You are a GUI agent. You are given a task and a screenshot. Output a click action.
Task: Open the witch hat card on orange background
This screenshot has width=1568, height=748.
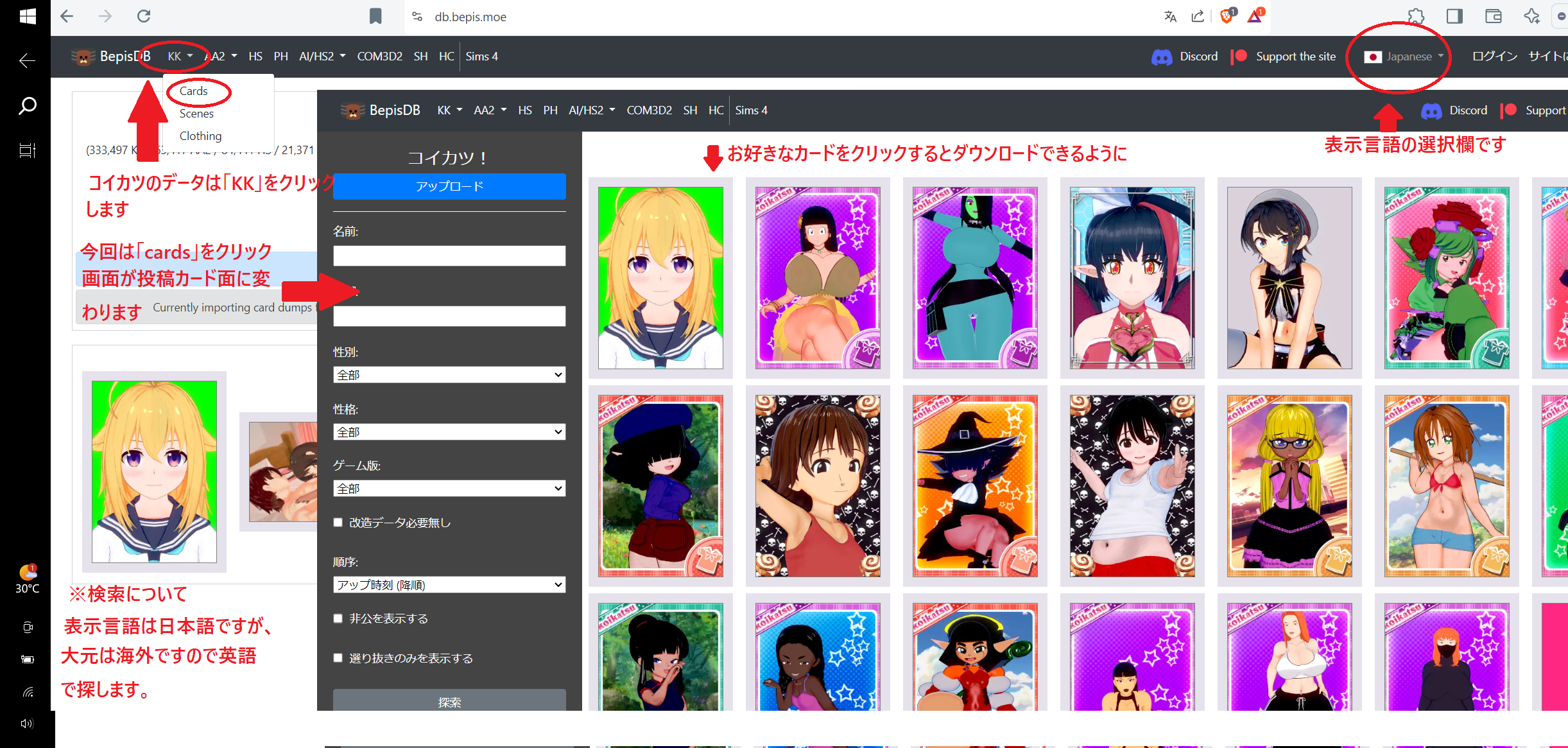(975, 486)
